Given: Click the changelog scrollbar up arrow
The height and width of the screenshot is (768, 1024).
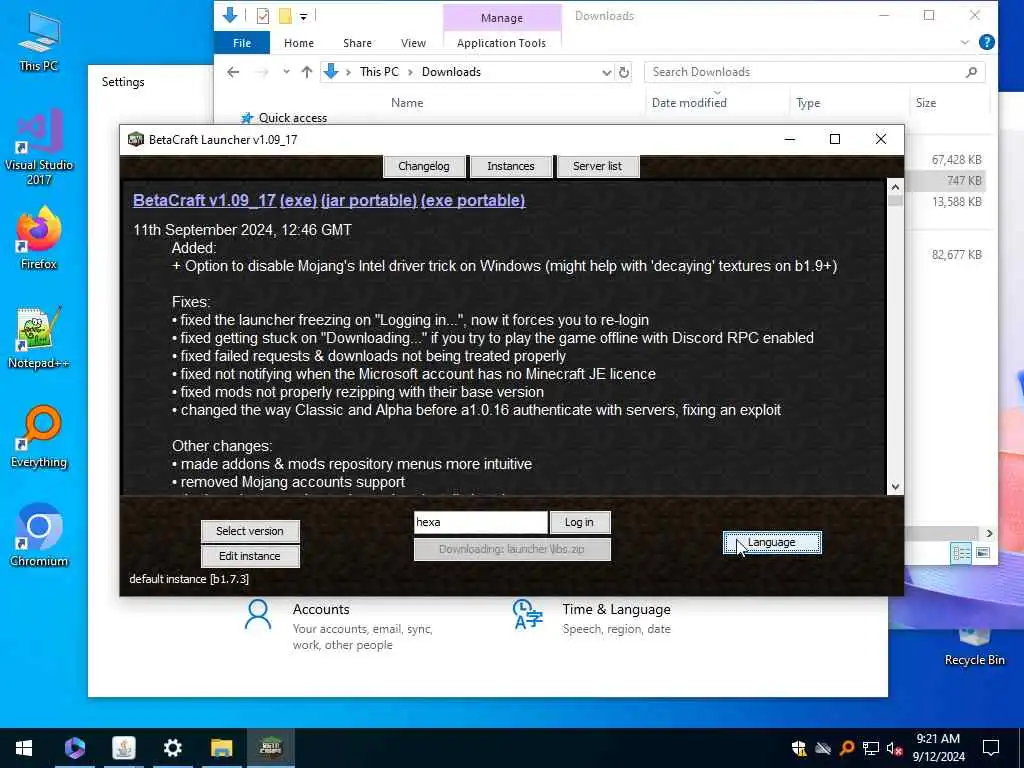Looking at the screenshot, I should click(x=895, y=187).
